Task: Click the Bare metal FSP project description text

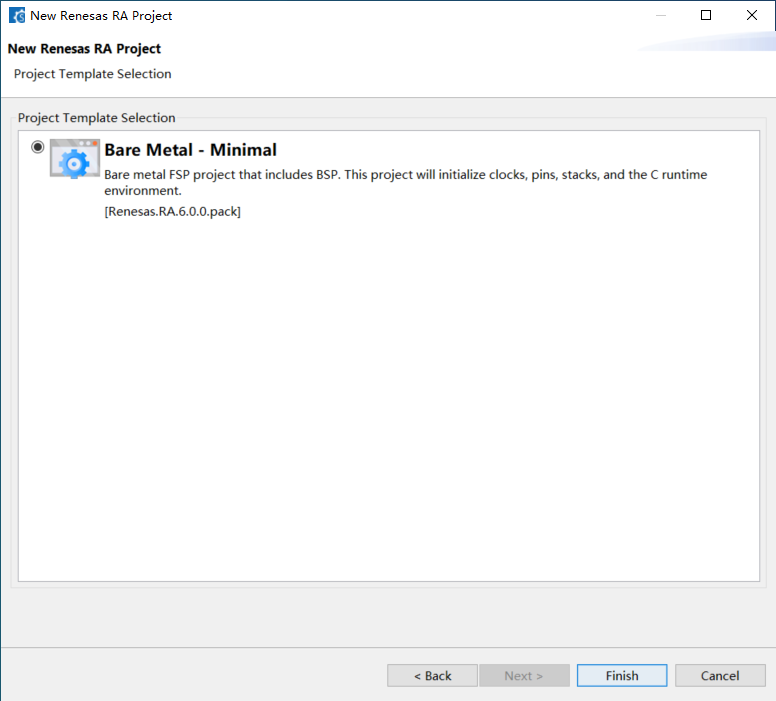Action: [405, 182]
